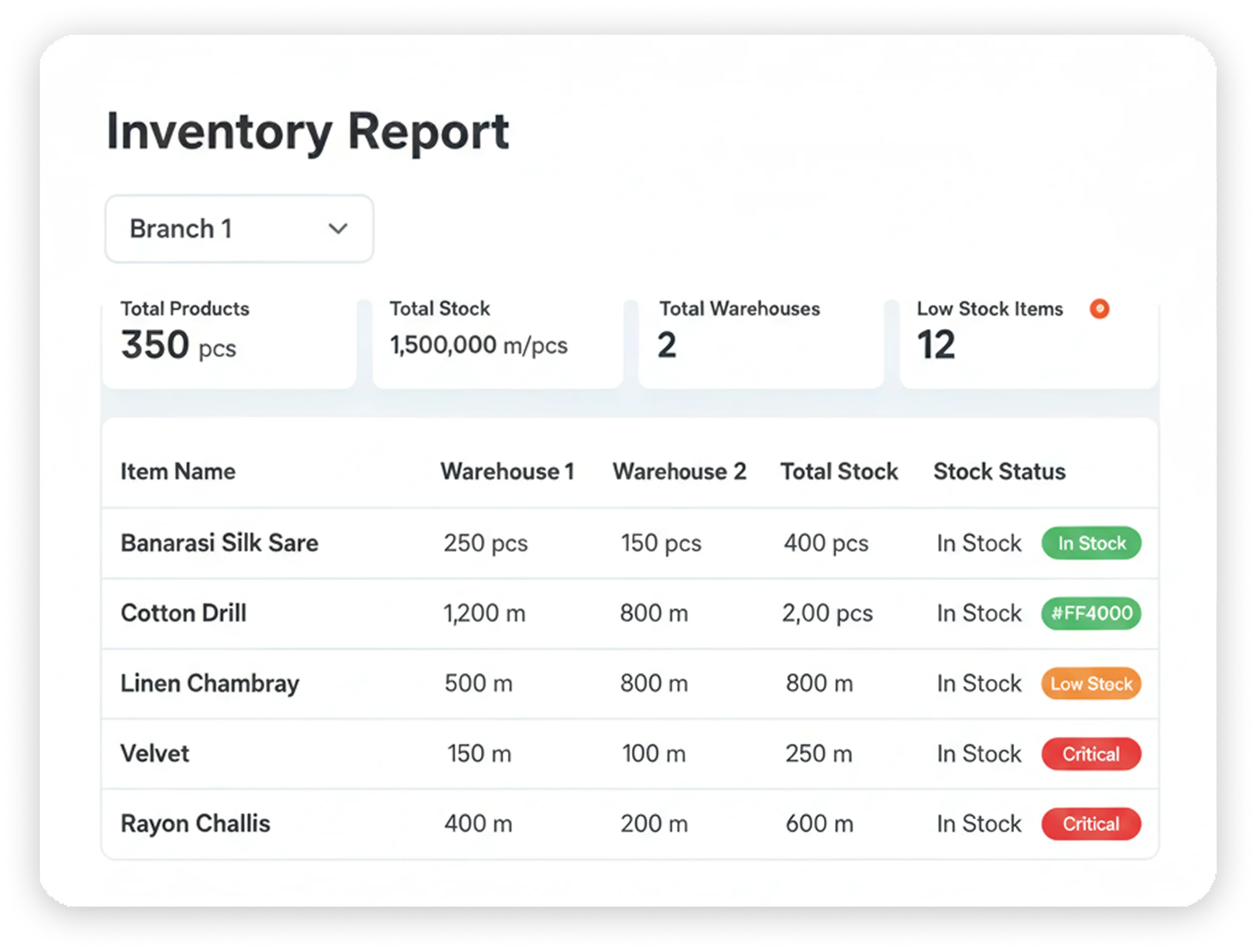Click Rayon Challis's Critical badge
This screenshot has height=952, width=1257.
(x=1091, y=824)
